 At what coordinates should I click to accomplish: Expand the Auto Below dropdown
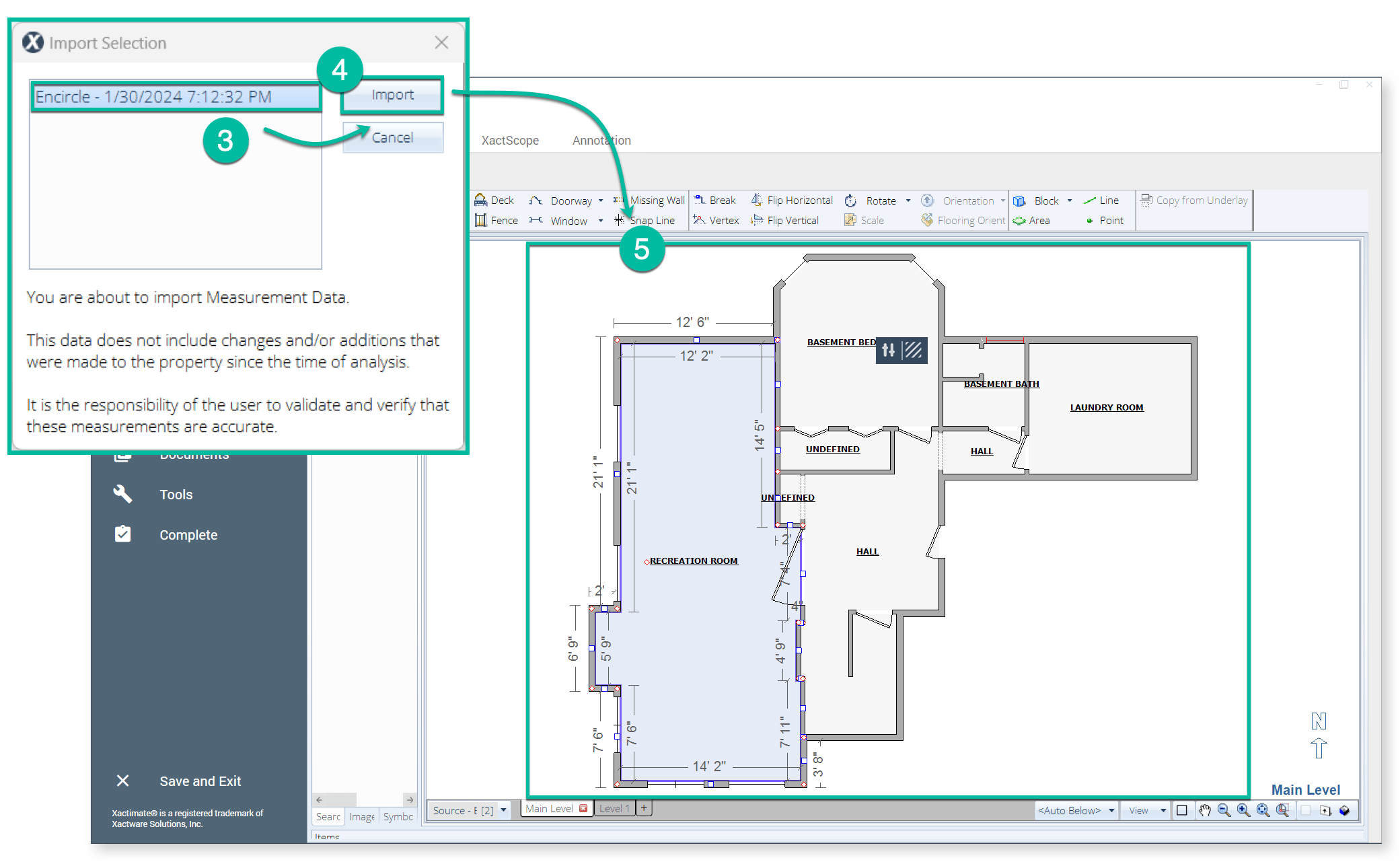(1111, 810)
